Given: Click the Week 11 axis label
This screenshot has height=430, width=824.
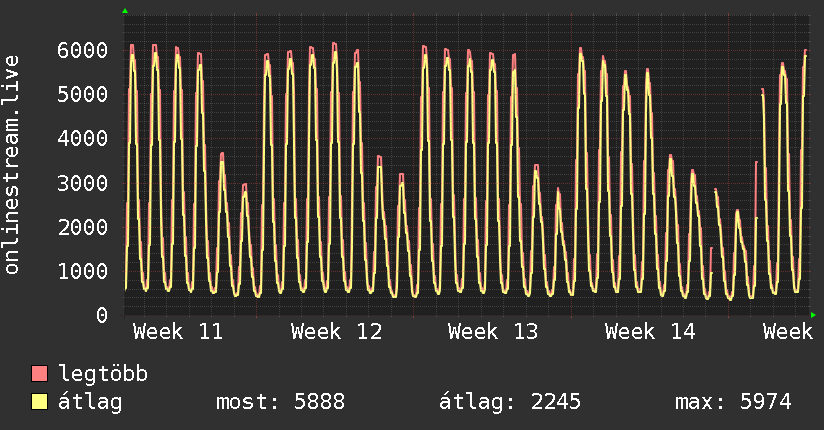Looking at the screenshot, I should point(178,332).
